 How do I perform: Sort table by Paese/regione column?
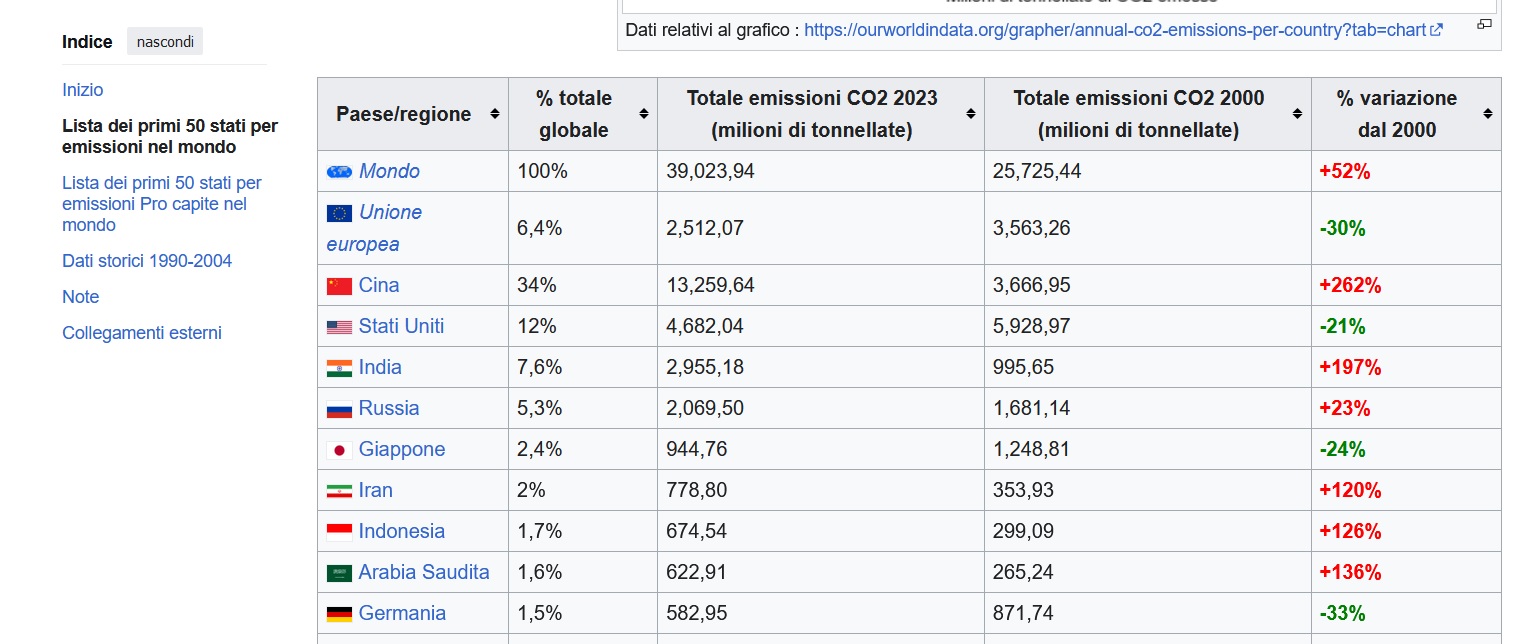pos(494,114)
